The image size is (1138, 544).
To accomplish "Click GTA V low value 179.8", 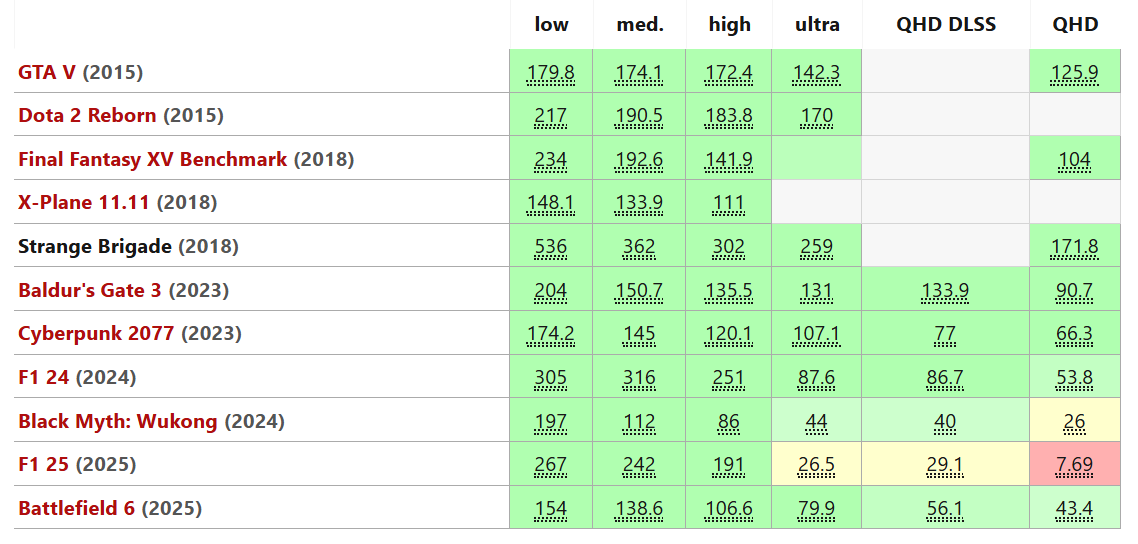I will point(552,73).
